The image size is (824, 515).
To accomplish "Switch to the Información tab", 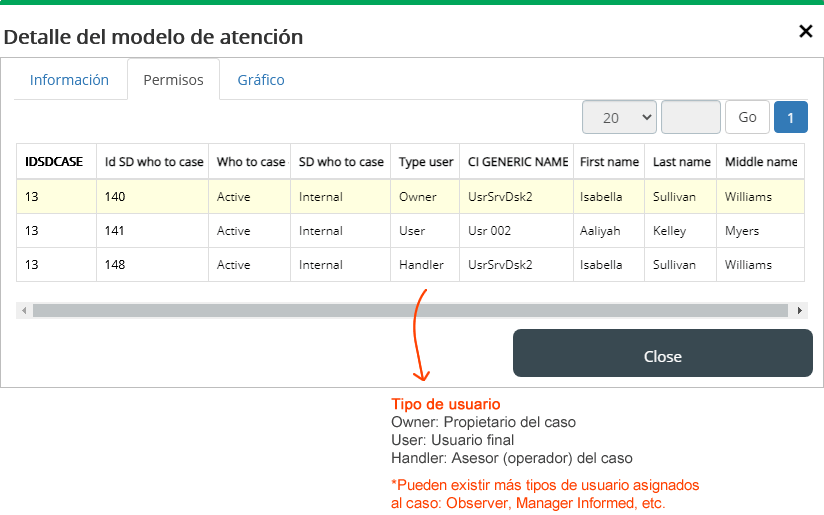I will (x=69, y=80).
